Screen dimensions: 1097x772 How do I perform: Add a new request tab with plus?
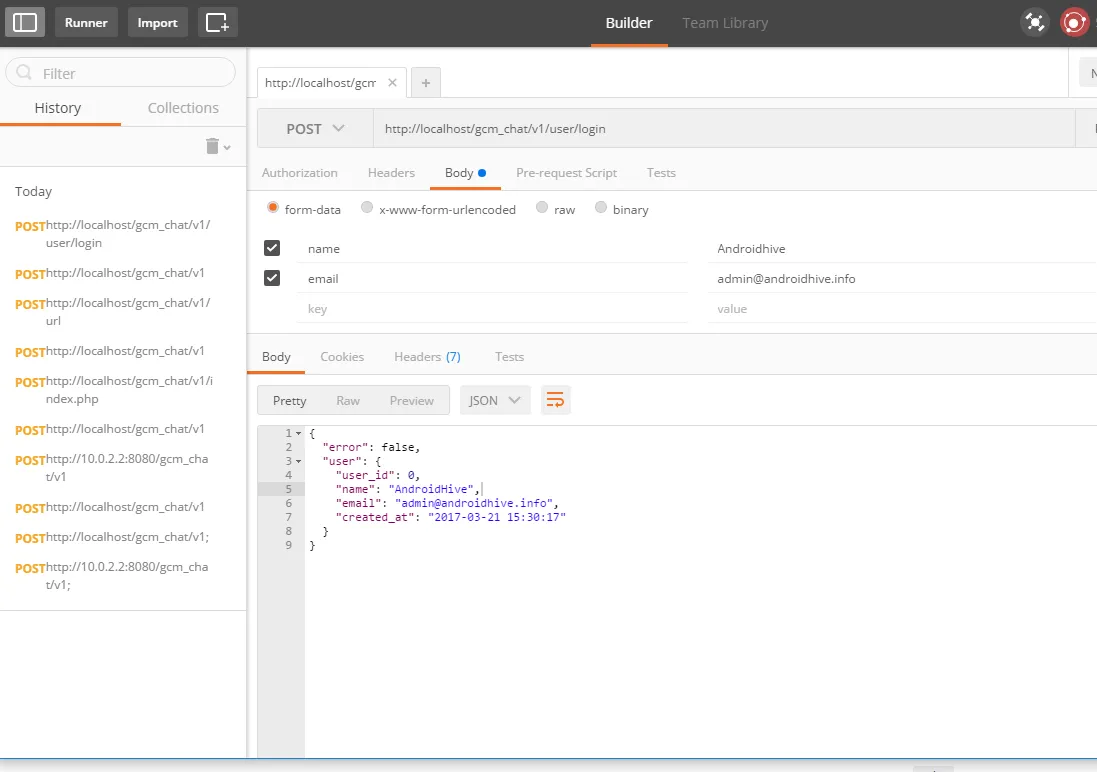point(425,83)
